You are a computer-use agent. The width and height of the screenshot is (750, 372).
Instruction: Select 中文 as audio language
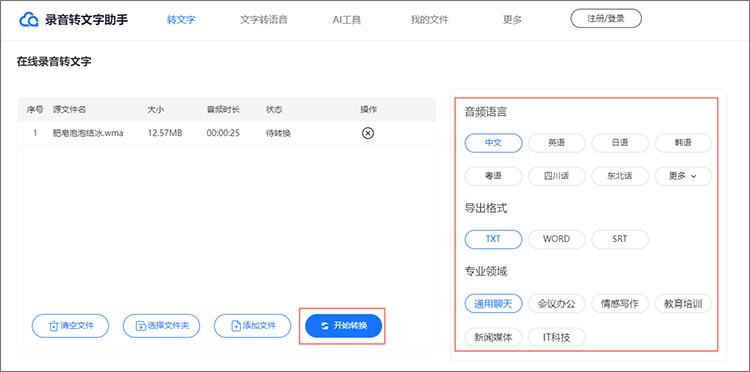493,143
